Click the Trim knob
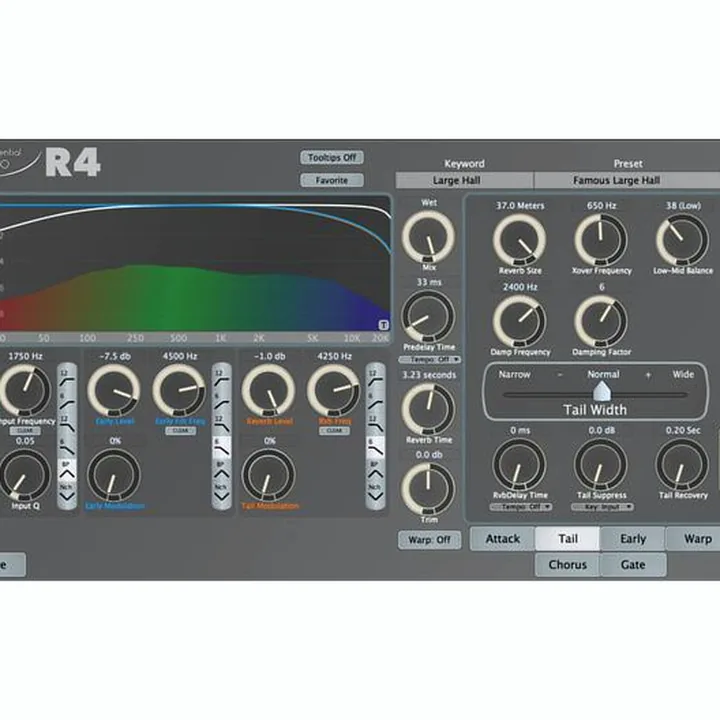 [428, 489]
